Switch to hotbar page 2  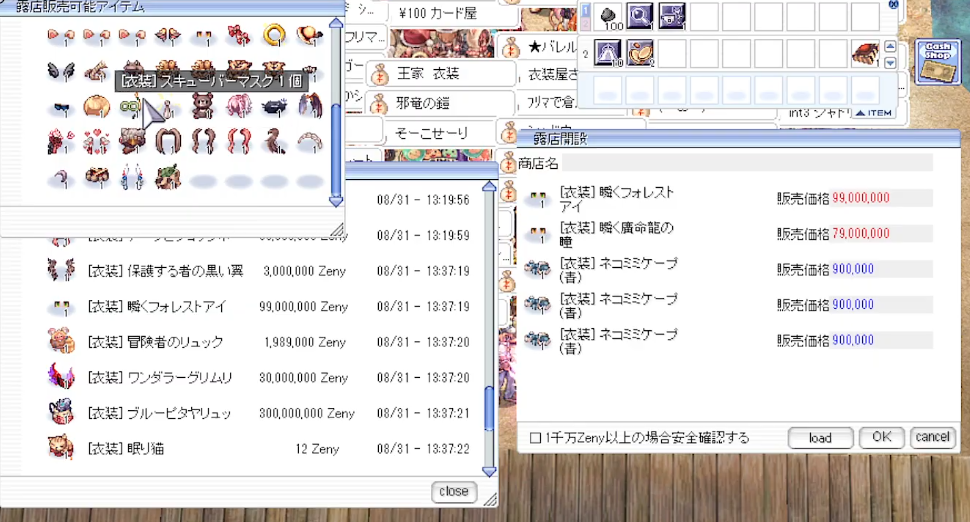coord(585,24)
